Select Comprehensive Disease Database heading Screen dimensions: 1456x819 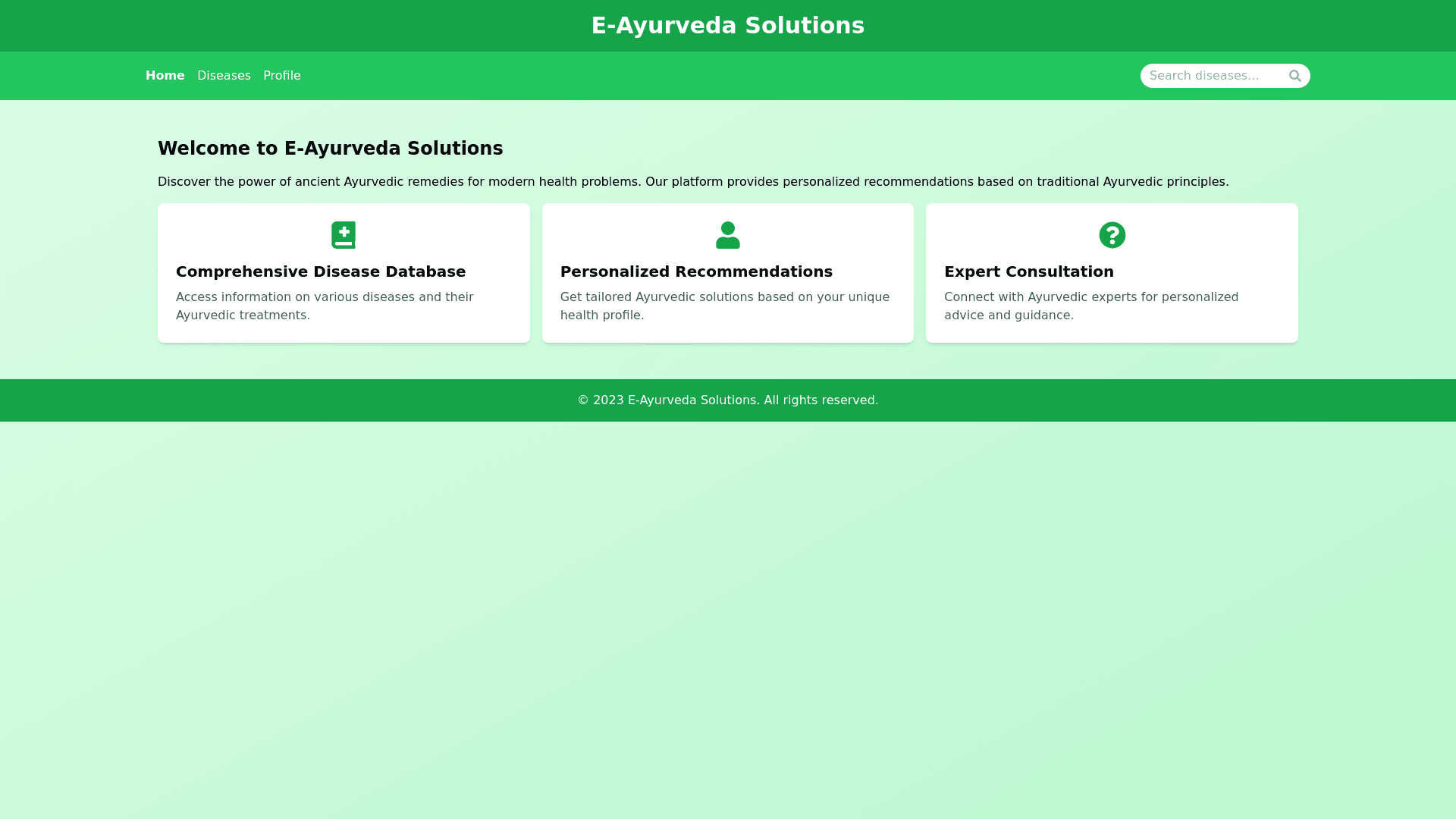point(321,271)
